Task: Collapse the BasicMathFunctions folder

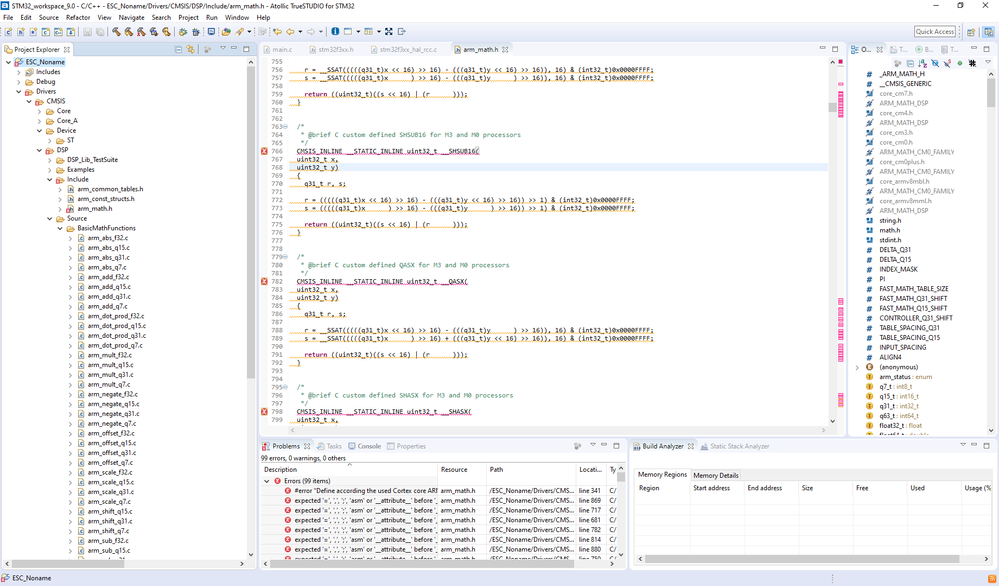Action: [x=61, y=228]
